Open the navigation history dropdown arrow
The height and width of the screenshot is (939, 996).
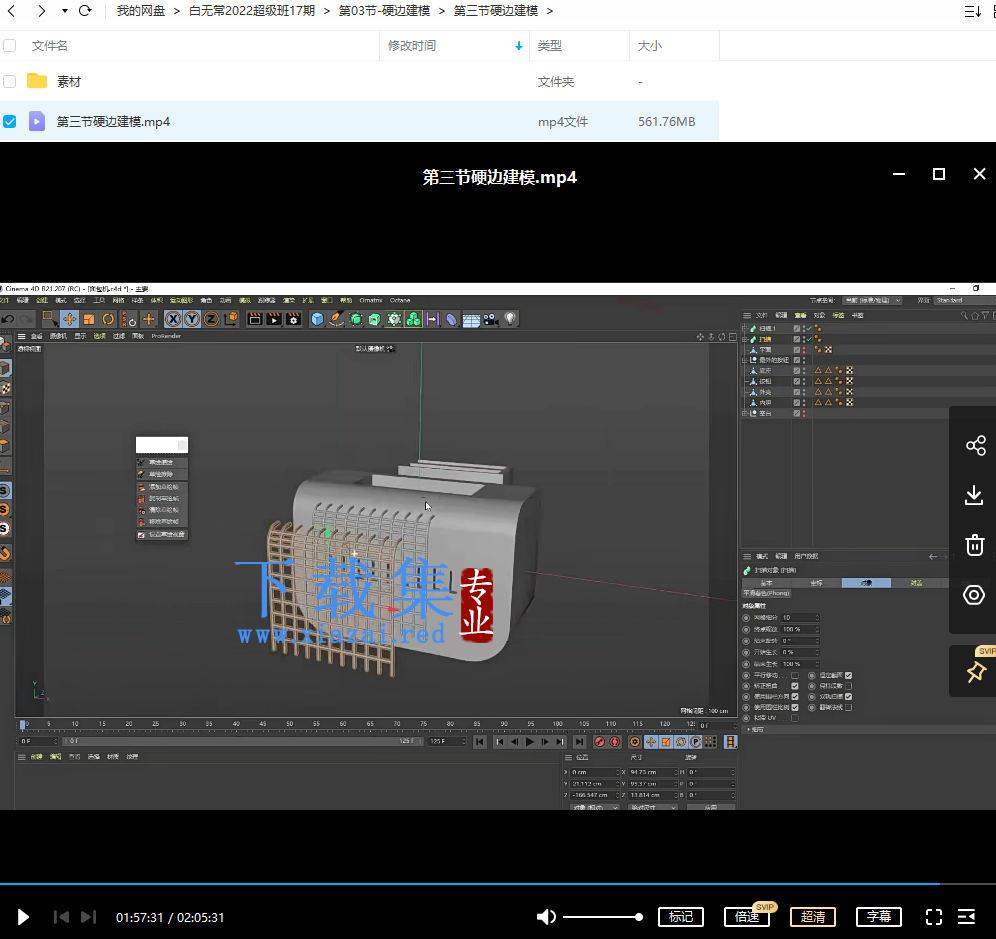click(65, 11)
